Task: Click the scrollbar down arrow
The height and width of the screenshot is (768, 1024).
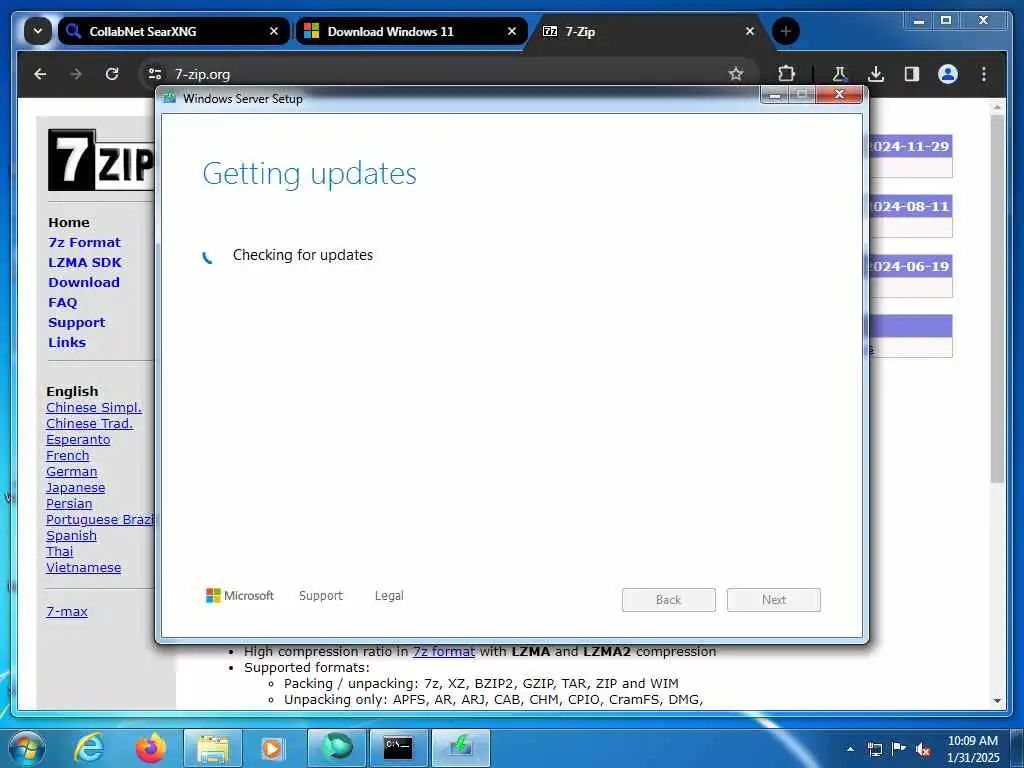Action: (x=997, y=700)
